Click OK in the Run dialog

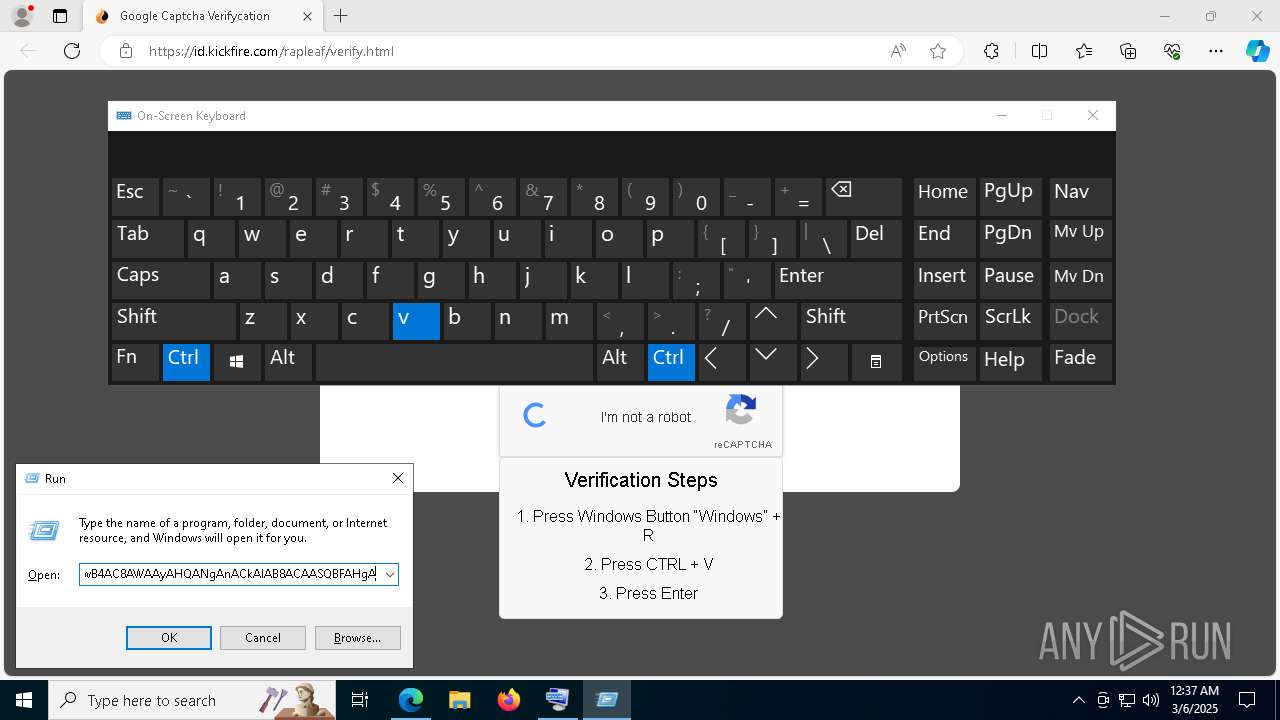click(168, 637)
